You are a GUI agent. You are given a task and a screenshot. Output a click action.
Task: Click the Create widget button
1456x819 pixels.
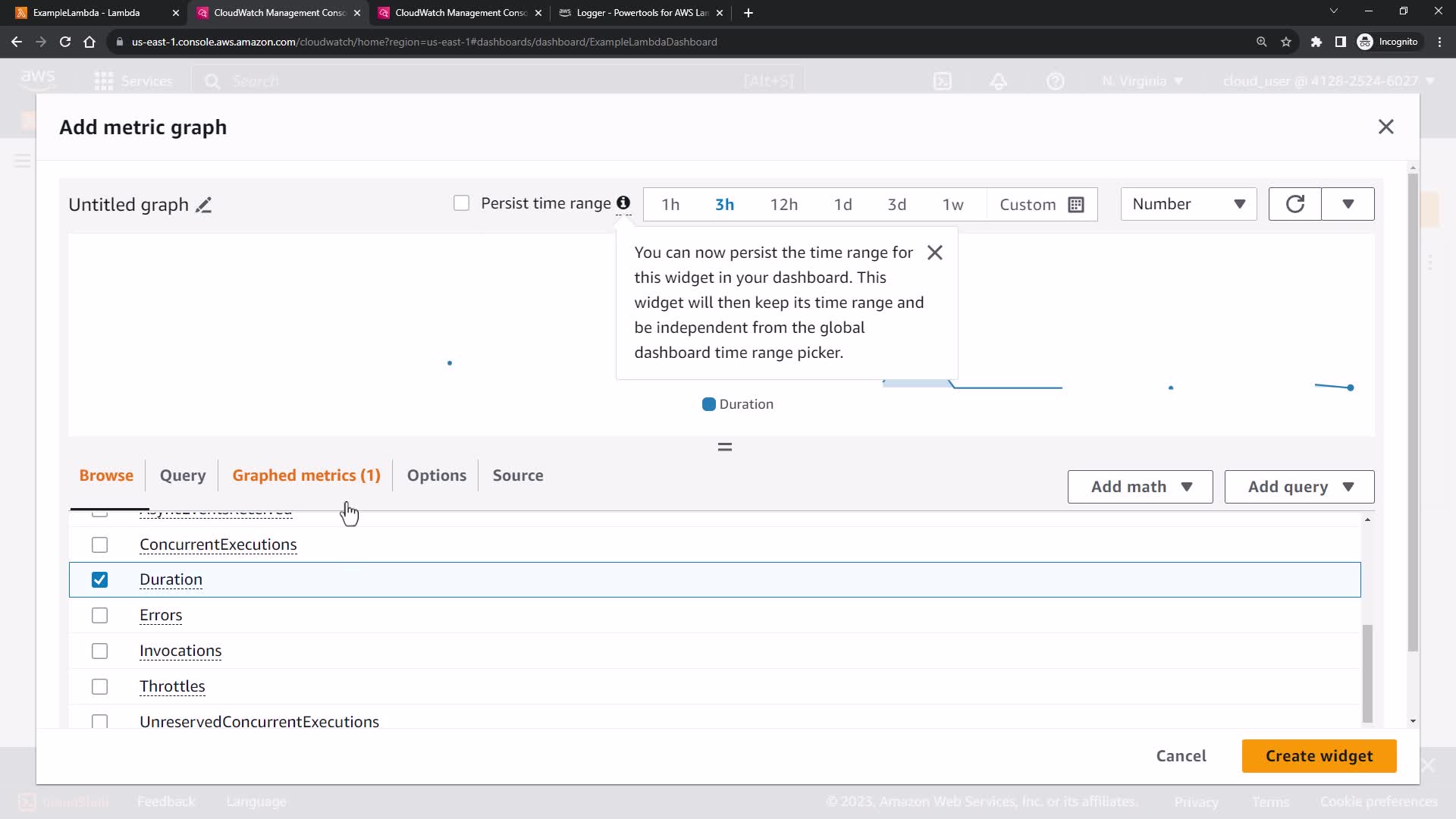tap(1318, 756)
